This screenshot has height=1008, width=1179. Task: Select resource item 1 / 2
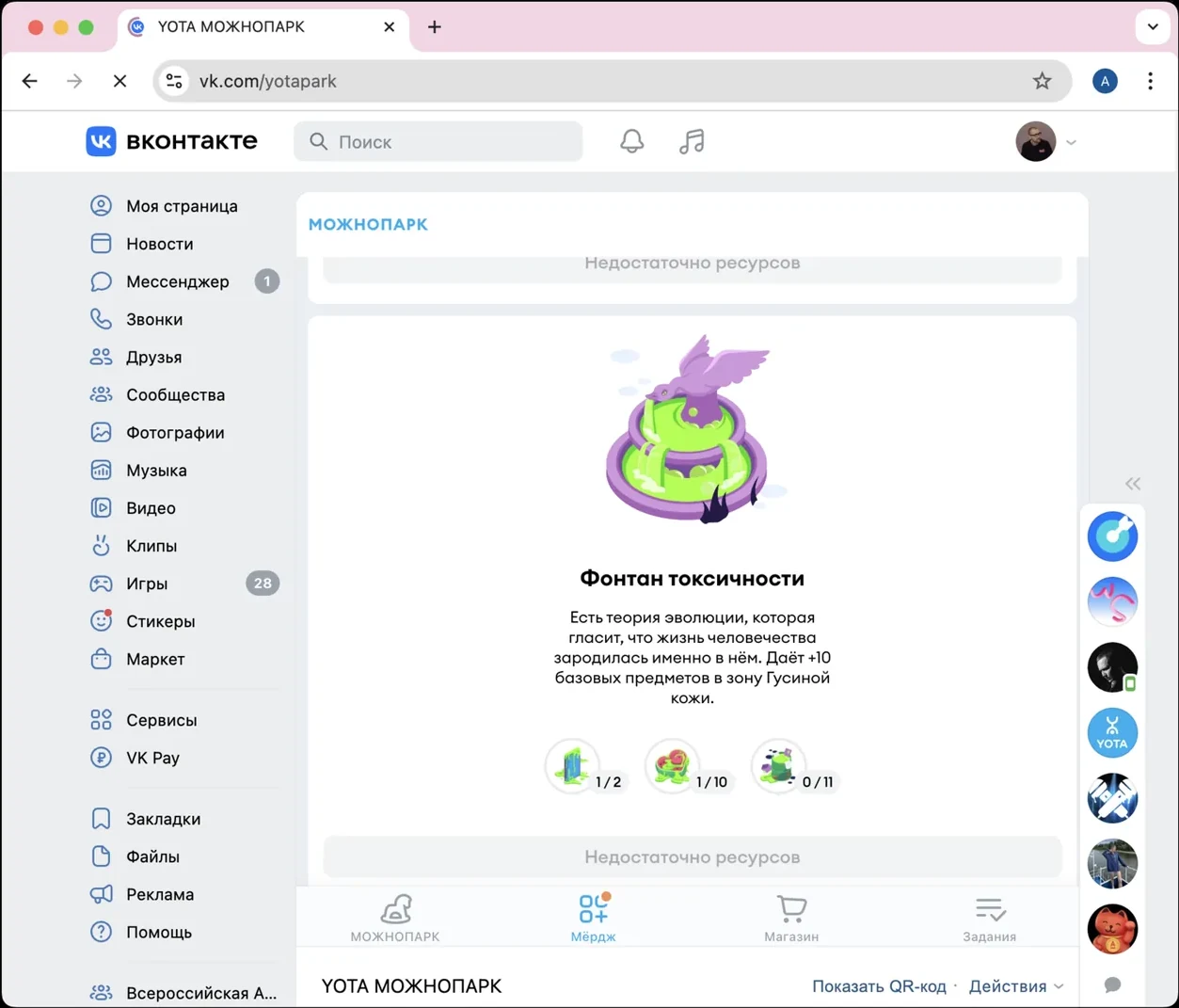585,767
